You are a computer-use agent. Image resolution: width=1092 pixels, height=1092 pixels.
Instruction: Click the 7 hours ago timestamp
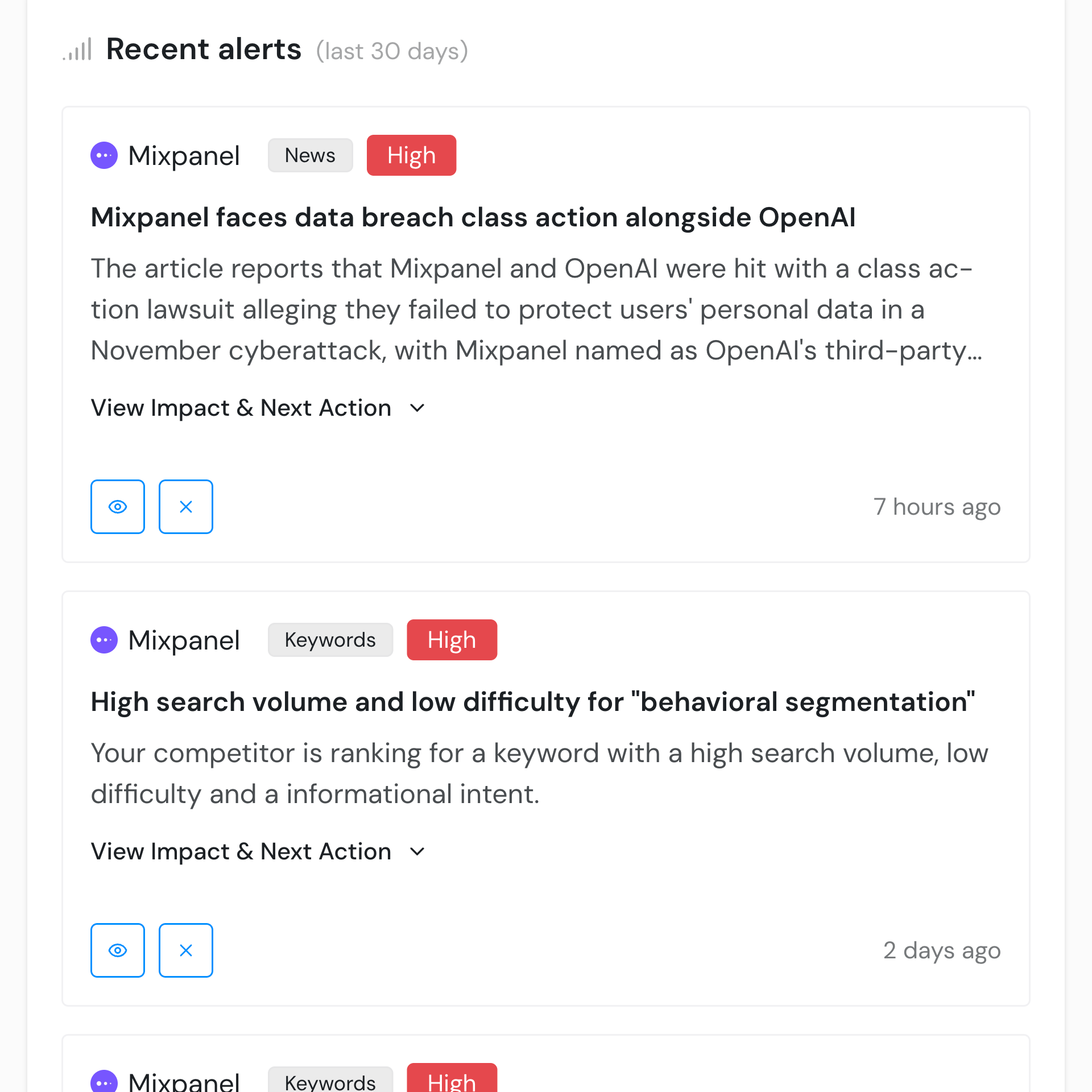click(x=937, y=507)
